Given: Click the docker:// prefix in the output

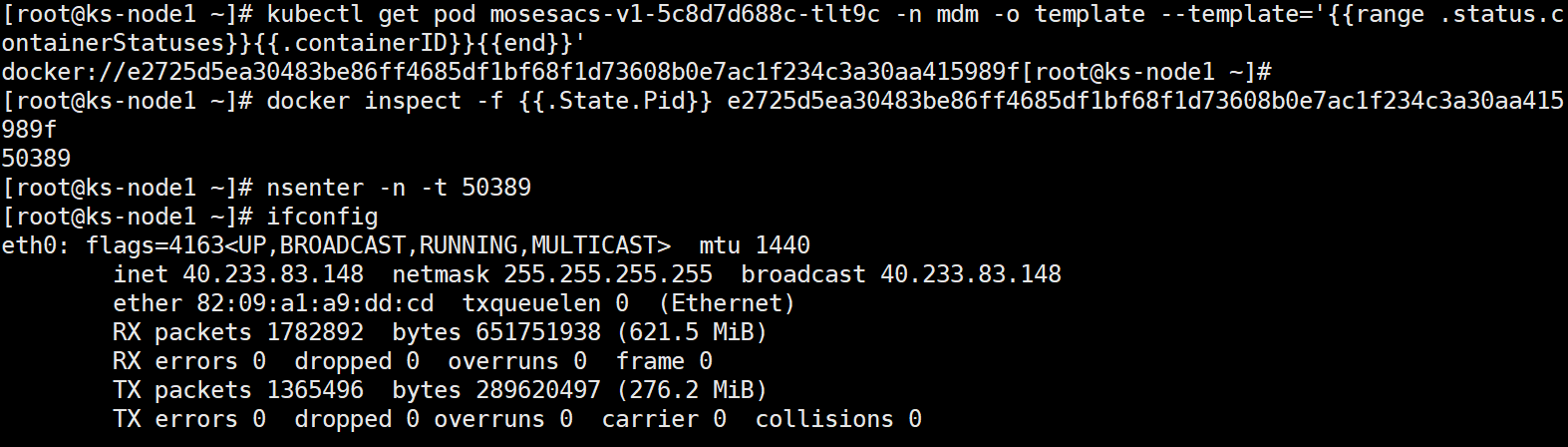Looking at the screenshot, I should click(x=50, y=73).
